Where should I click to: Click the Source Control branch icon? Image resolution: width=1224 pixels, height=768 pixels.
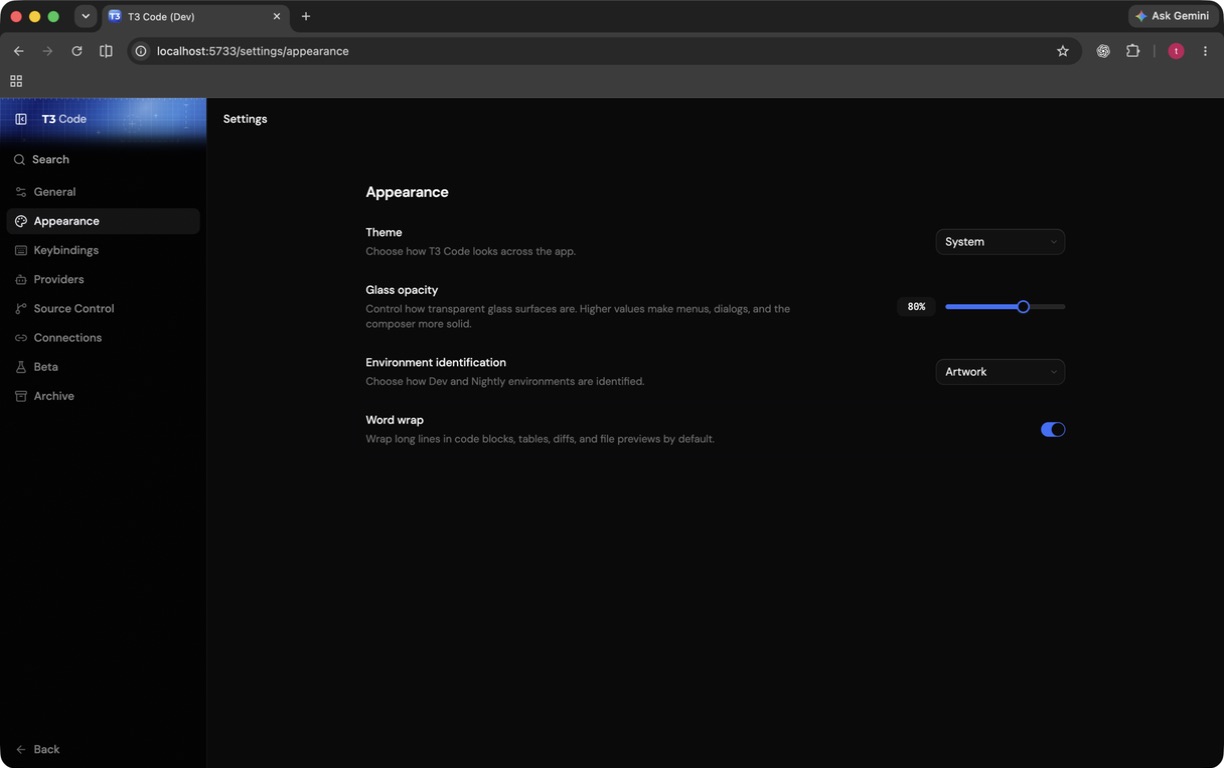(x=21, y=309)
